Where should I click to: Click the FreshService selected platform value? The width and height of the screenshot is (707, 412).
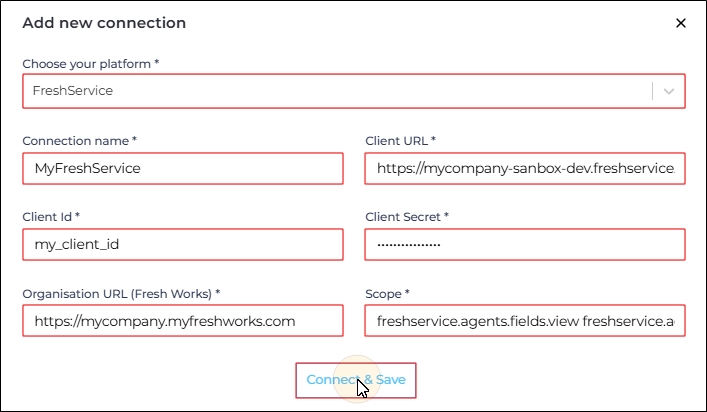[x=73, y=91]
